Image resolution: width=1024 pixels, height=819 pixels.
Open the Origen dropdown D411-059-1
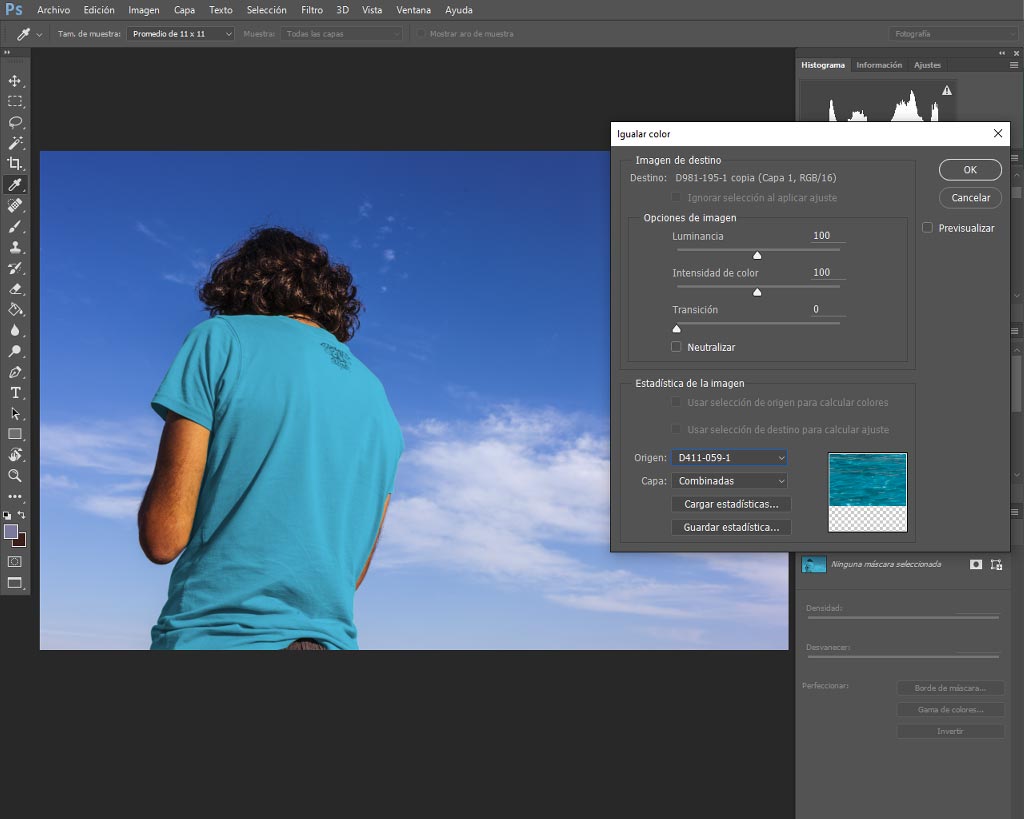coord(729,458)
